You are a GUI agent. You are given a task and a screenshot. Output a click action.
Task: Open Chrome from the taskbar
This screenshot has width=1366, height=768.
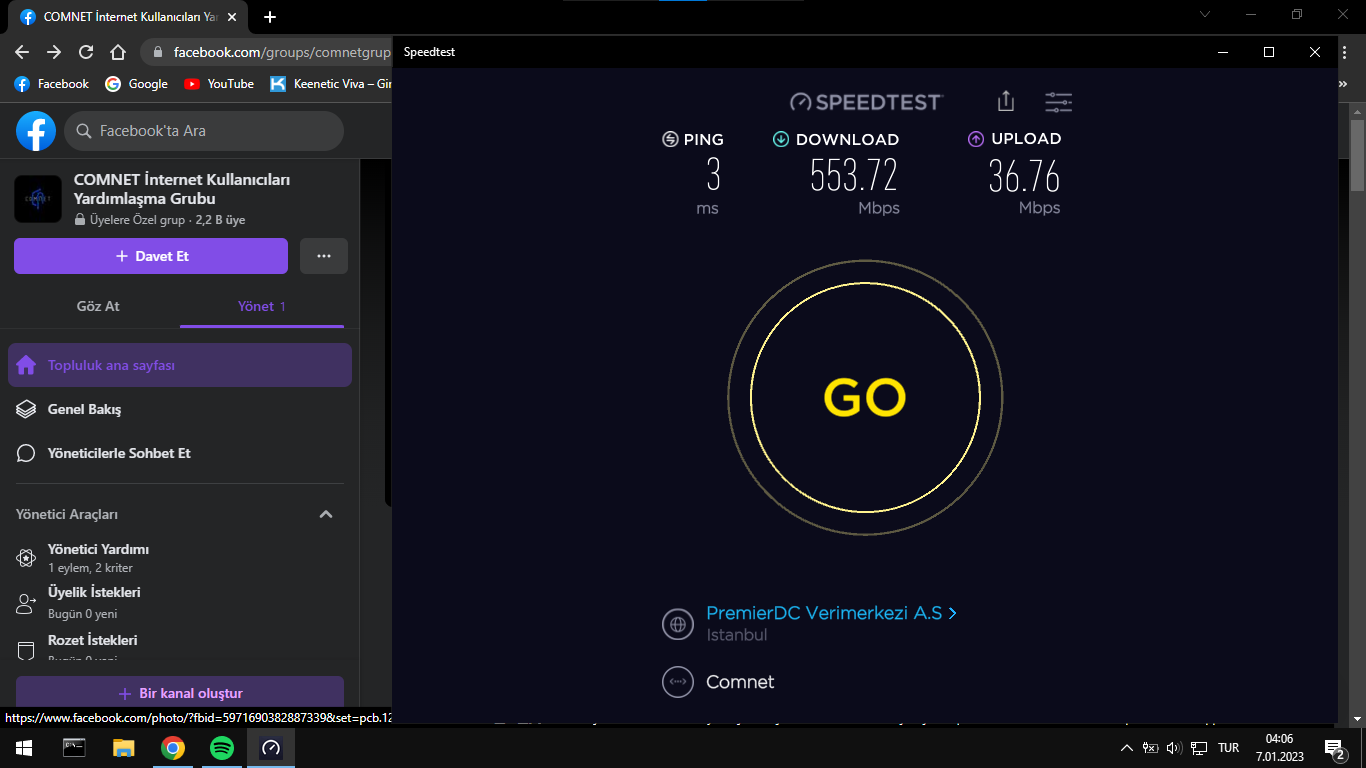coord(173,747)
